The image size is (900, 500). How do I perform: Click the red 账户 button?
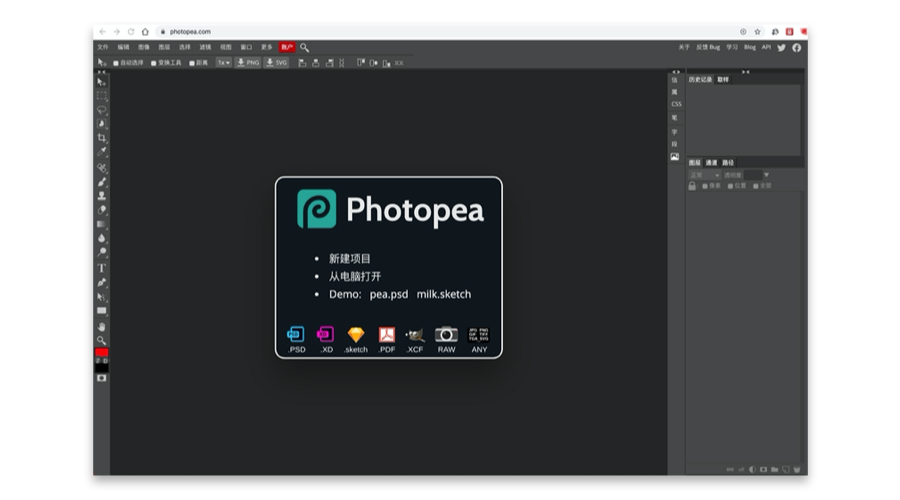coord(287,47)
